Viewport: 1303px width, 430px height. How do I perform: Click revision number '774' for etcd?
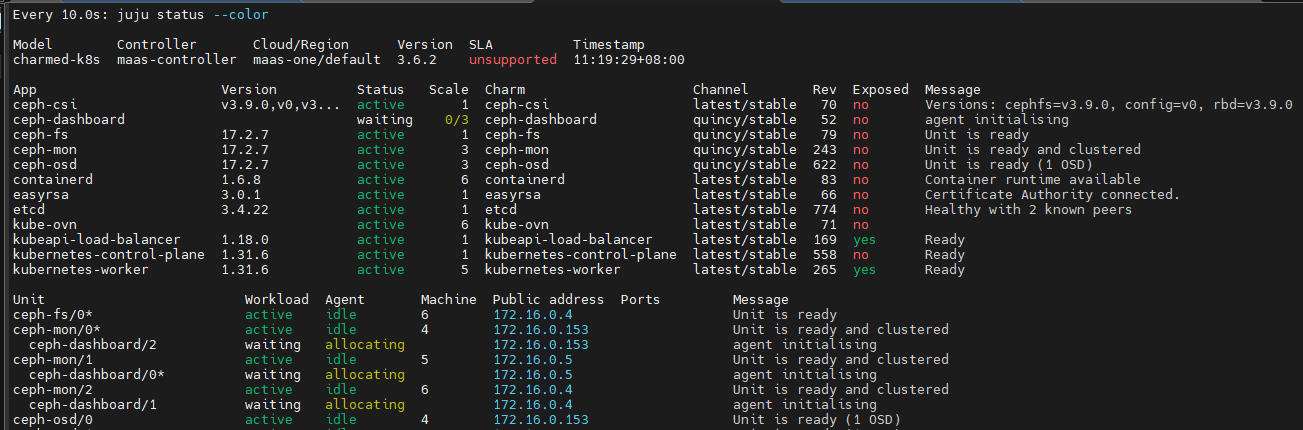pyautogui.click(x=825, y=210)
